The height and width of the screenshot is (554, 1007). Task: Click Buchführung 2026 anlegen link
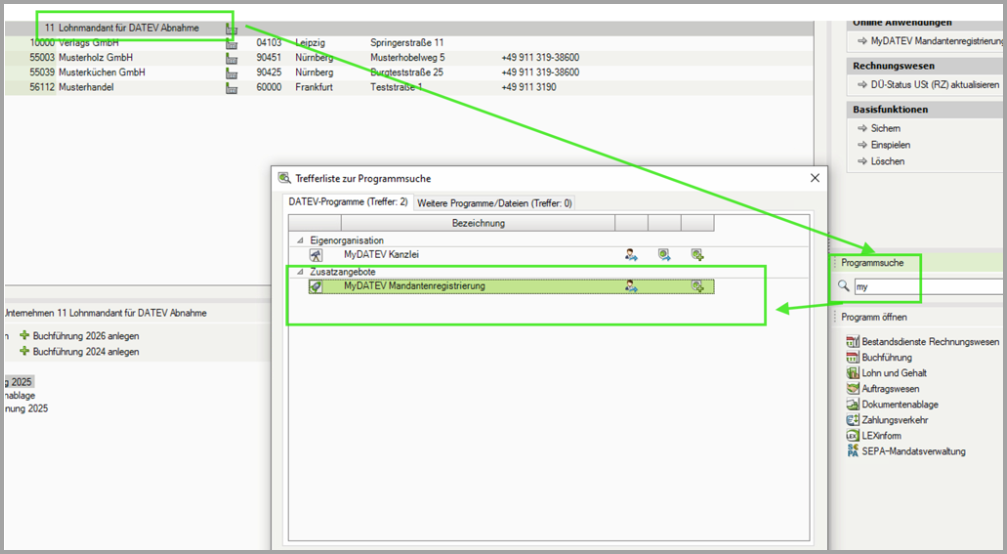click(85, 335)
